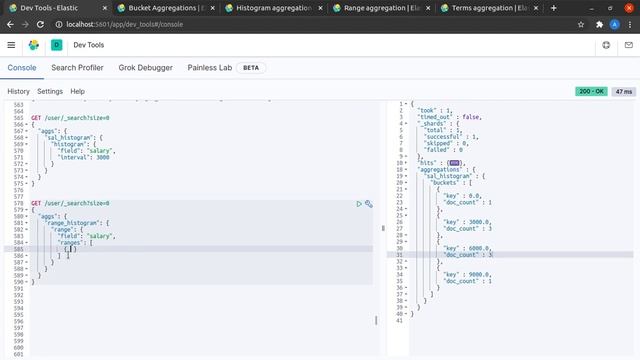
Task: Close the Dev Tools - Elastic tab
Action: coord(105,8)
